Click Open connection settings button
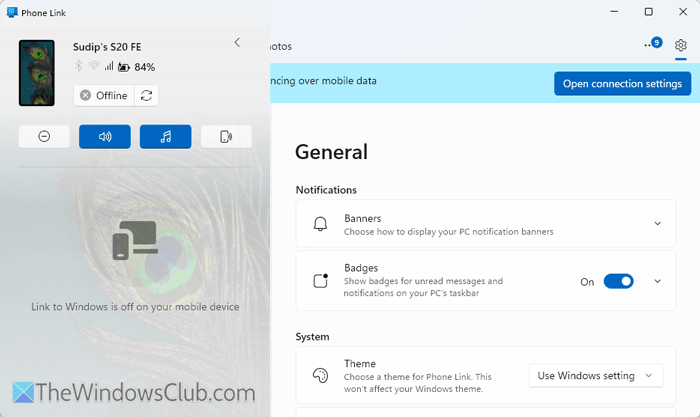This screenshot has height=417, width=700. [x=622, y=83]
